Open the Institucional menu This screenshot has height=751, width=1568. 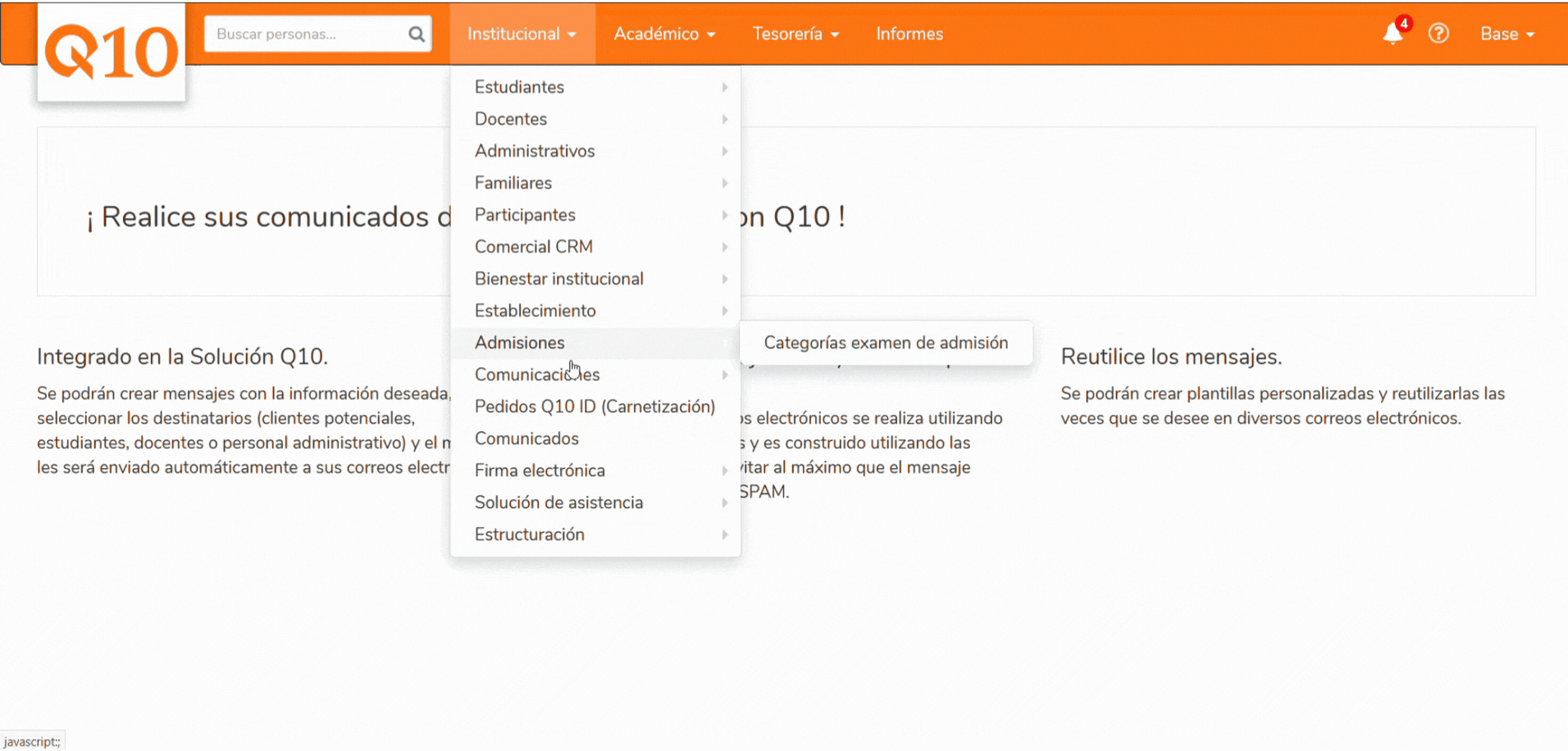pyautogui.click(x=522, y=34)
